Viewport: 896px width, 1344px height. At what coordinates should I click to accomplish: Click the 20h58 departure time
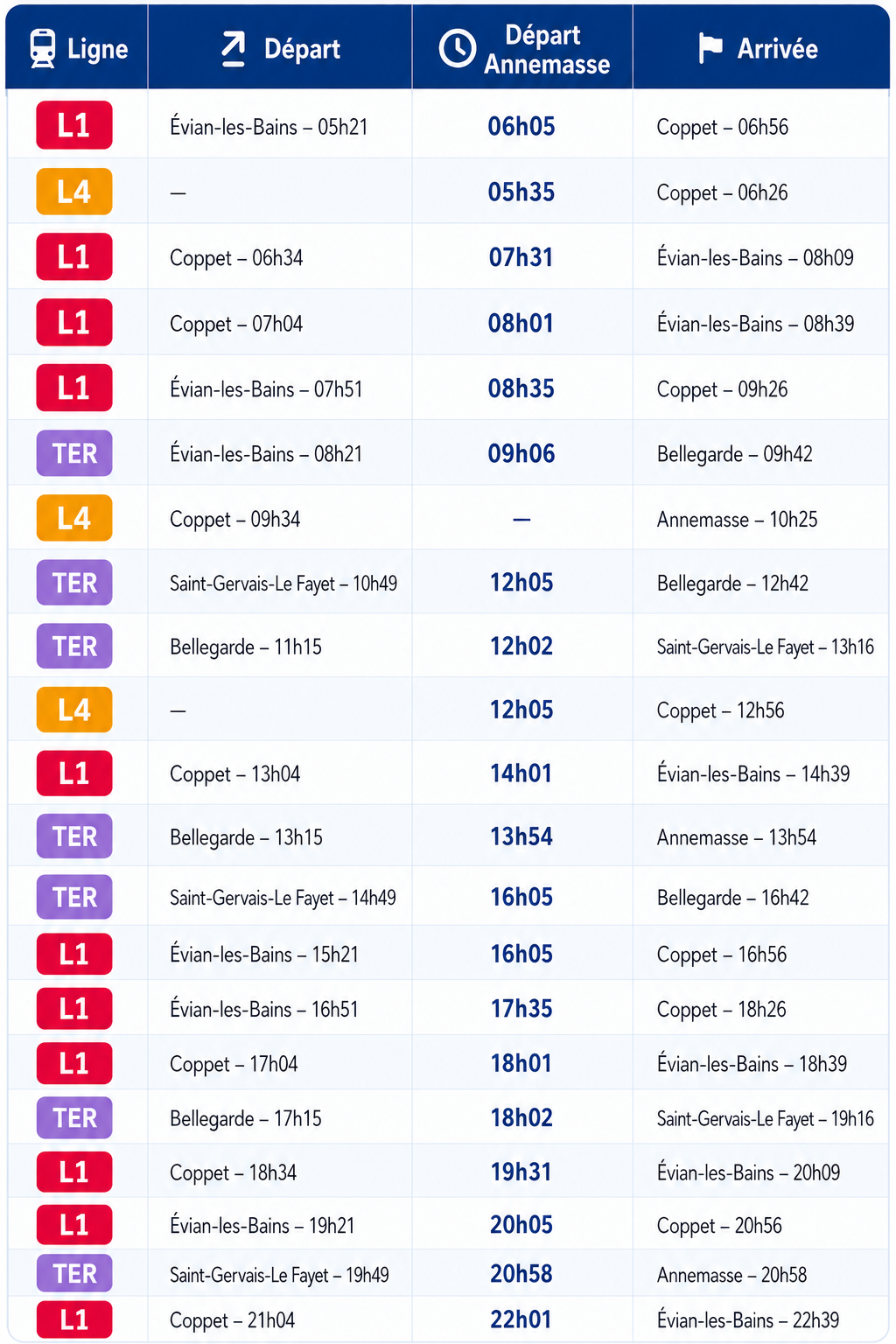coord(521,1273)
